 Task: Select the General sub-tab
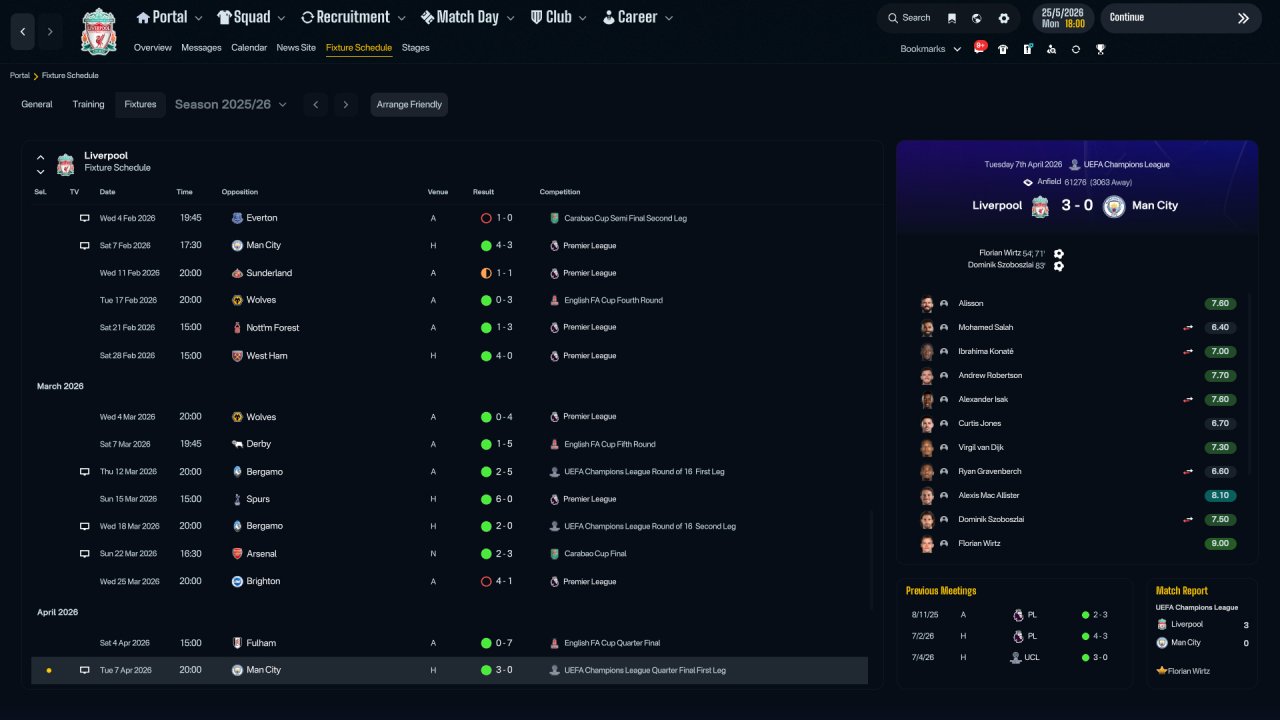(37, 105)
